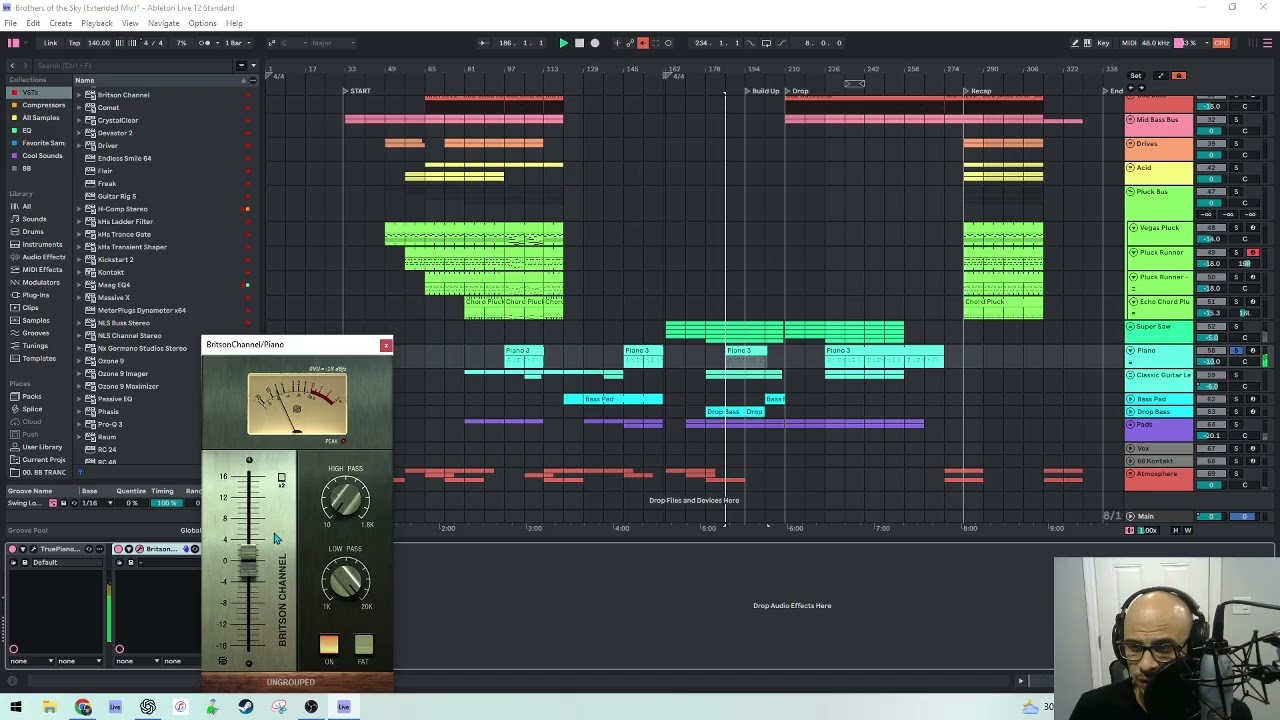Open Chrome from the taskbar
The width and height of the screenshot is (1280, 720).
pyautogui.click(x=83, y=707)
